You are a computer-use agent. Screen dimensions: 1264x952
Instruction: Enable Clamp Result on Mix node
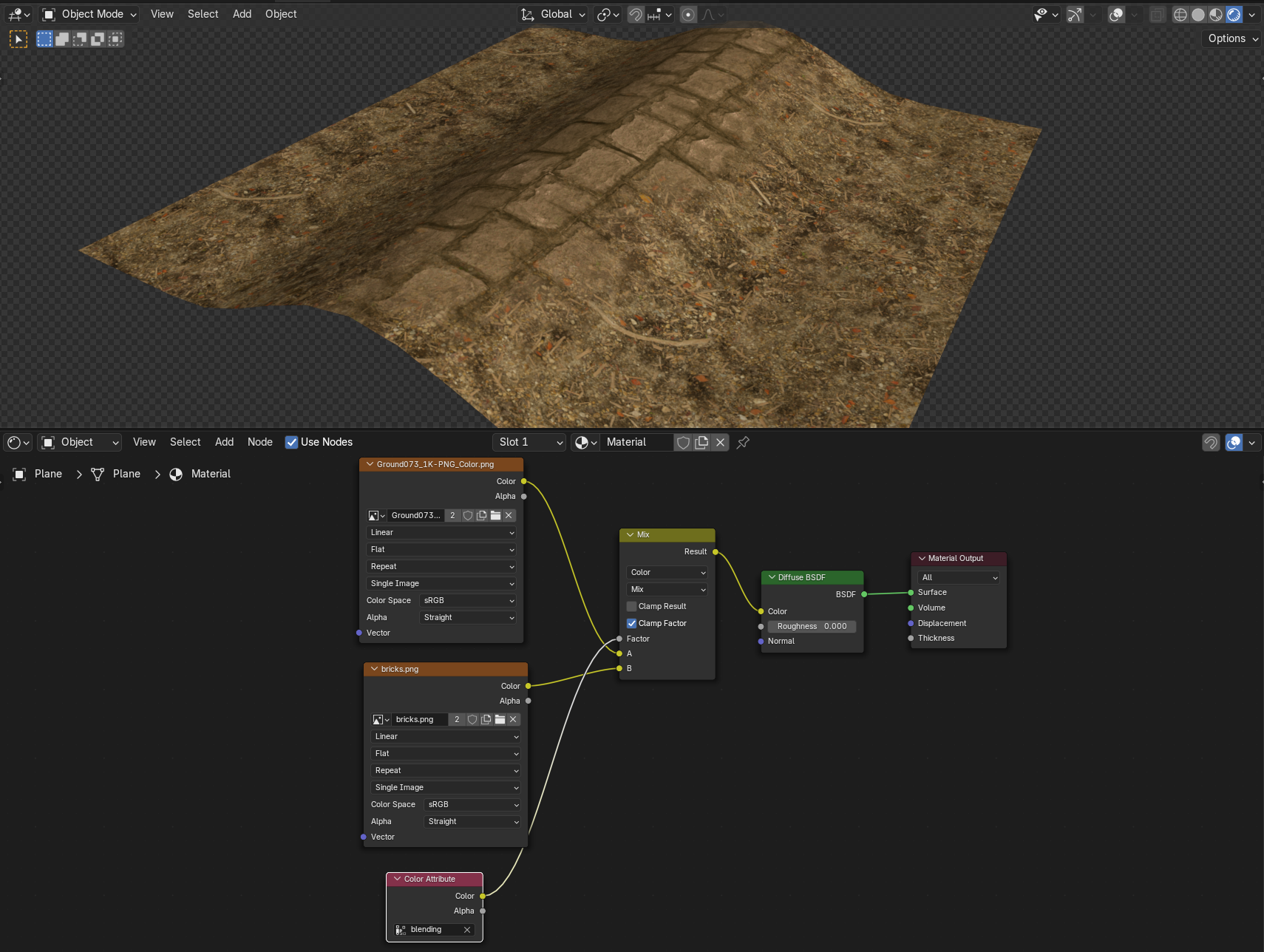[632, 606]
